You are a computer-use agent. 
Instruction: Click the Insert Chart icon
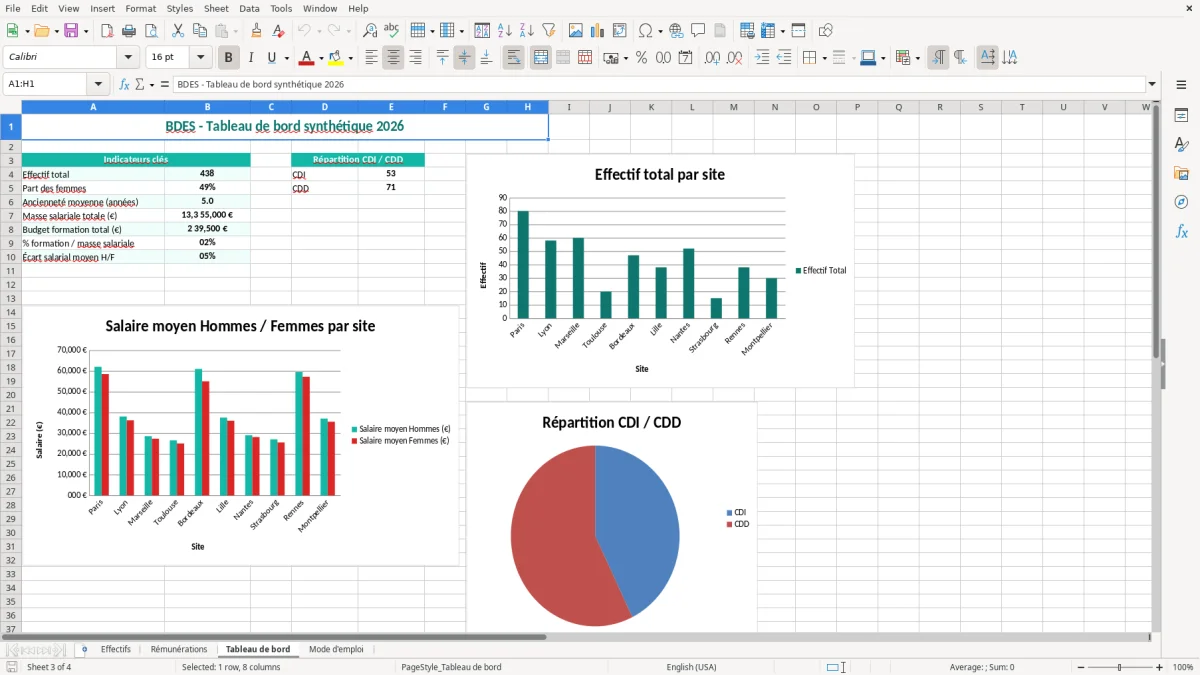[x=598, y=31]
